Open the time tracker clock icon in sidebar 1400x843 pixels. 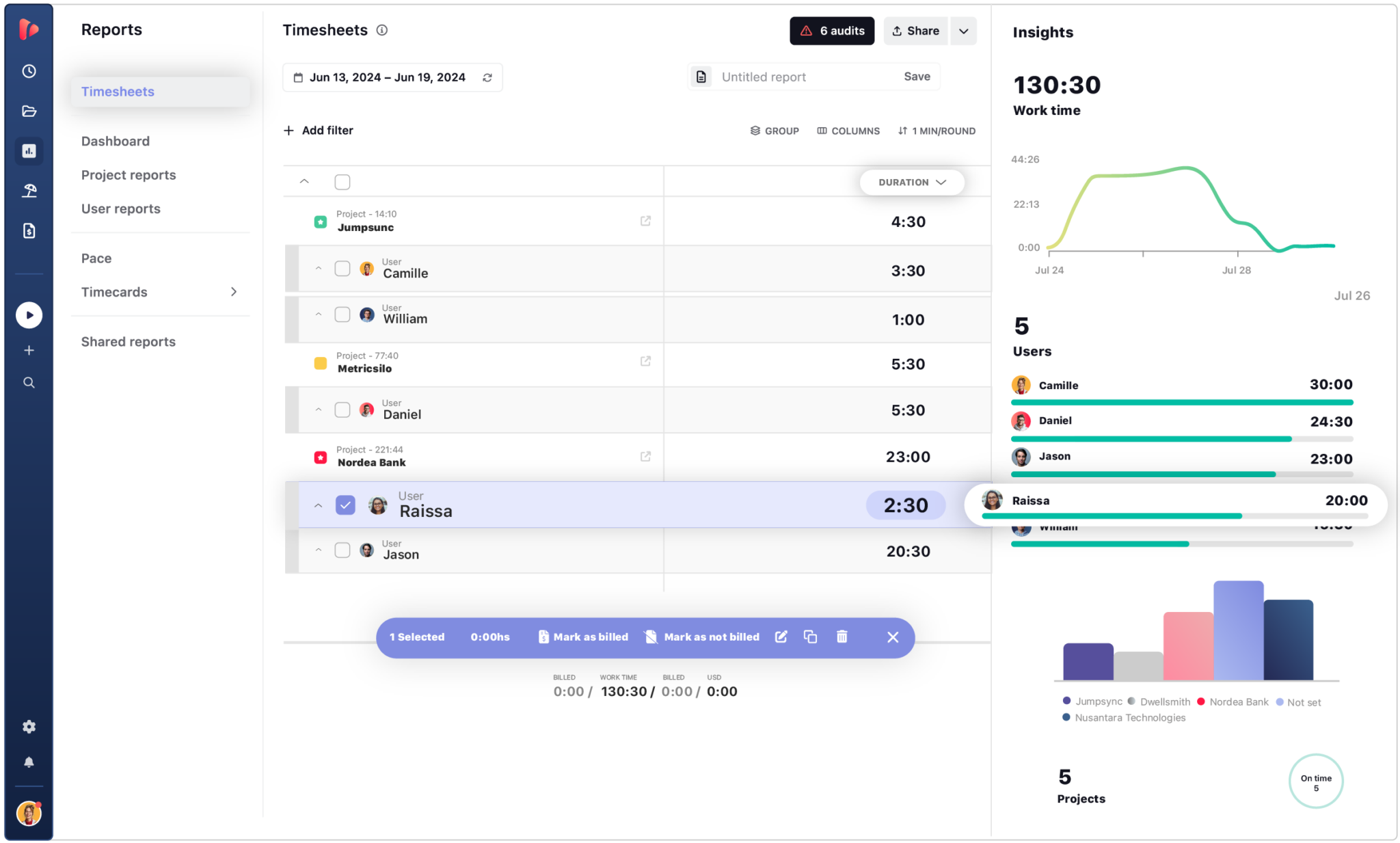(29, 70)
